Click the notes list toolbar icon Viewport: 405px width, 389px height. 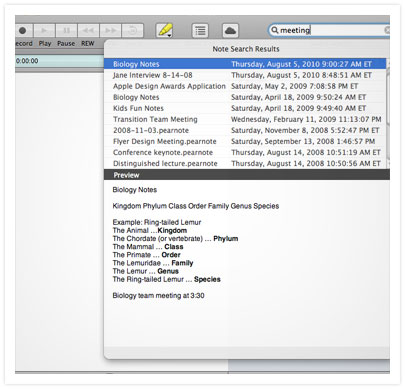200,31
